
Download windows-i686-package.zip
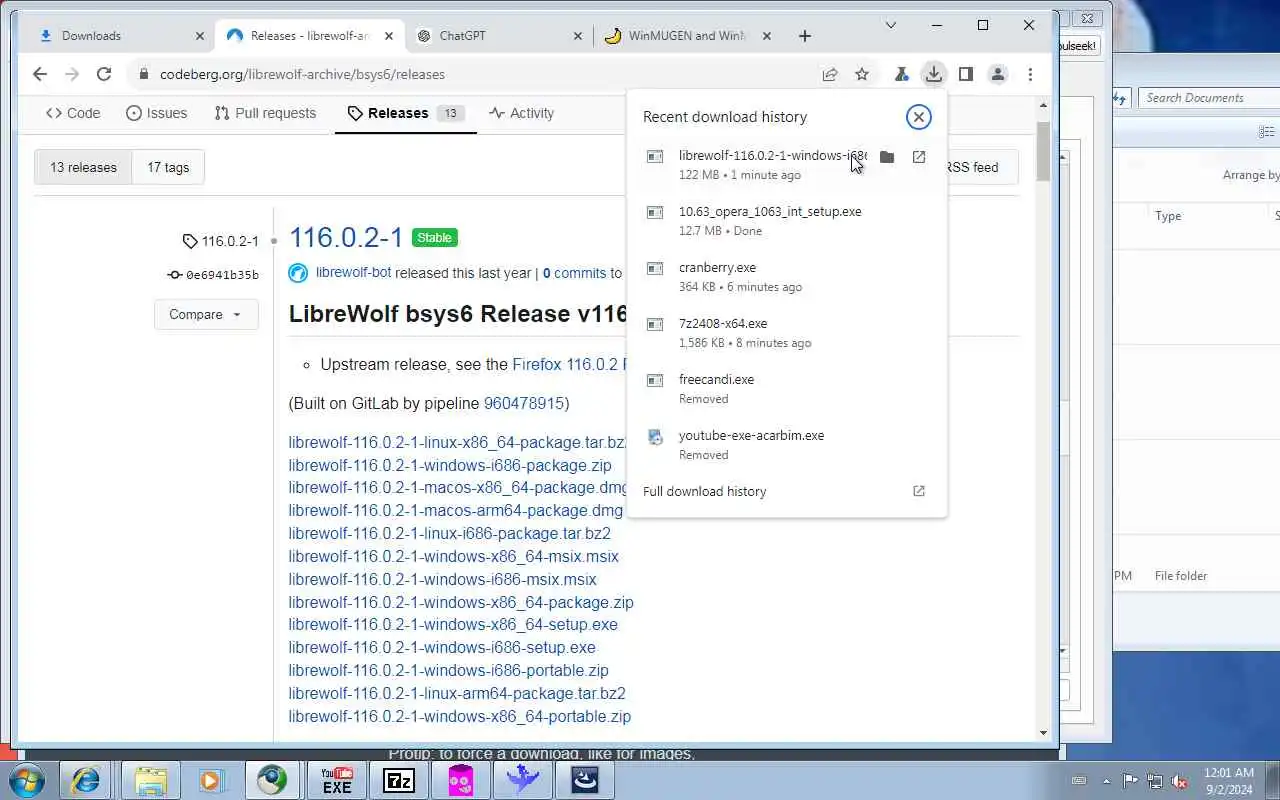[x=450, y=465]
